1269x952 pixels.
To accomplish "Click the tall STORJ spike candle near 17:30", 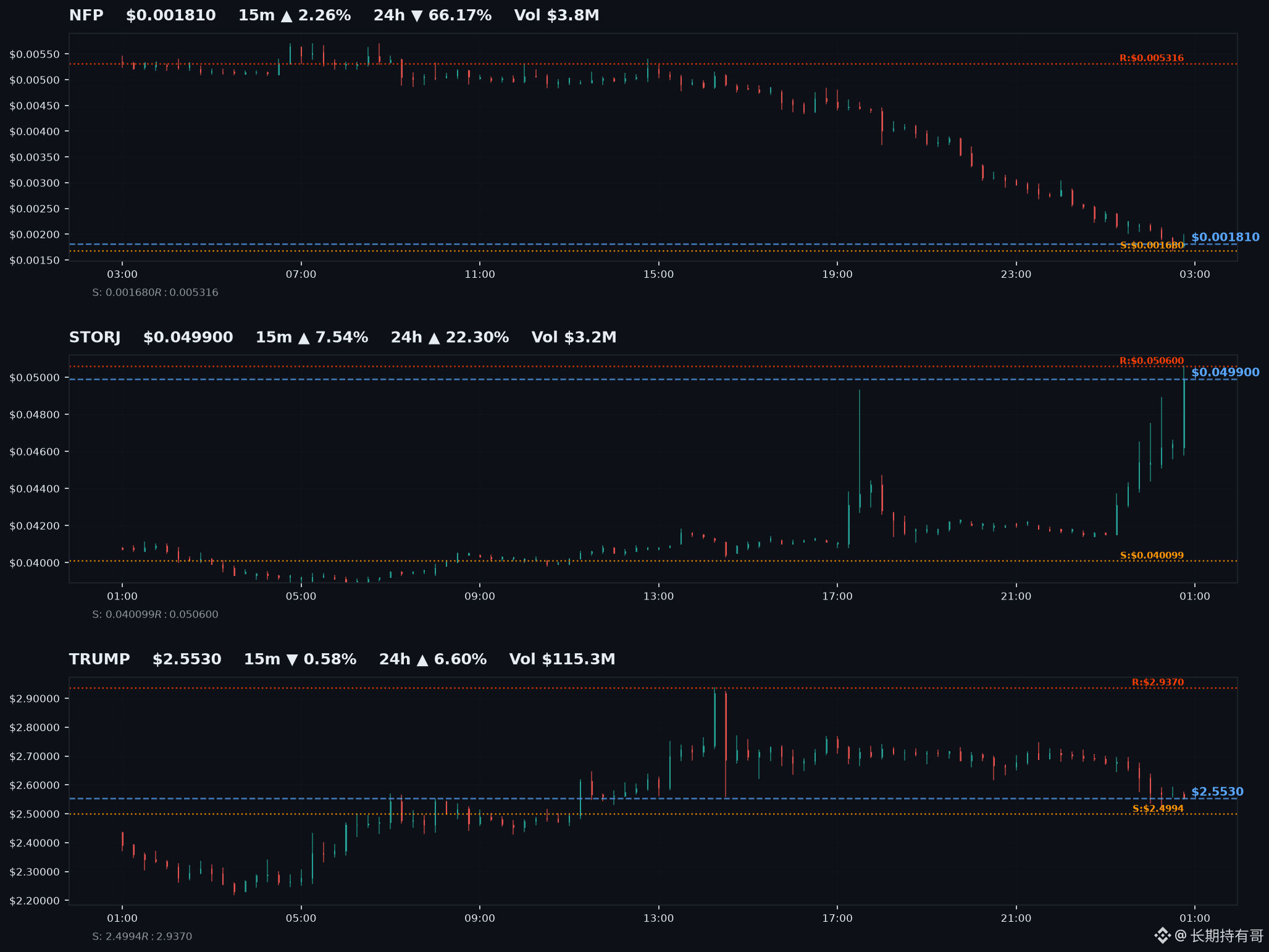I will point(860,451).
